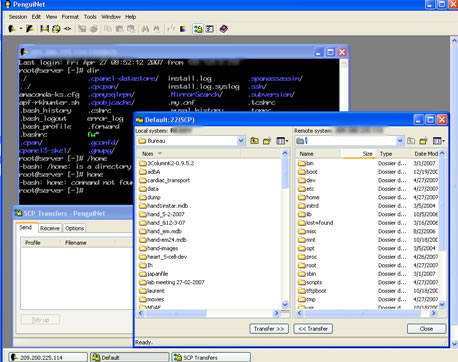This screenshot has height=362, width=458.
Task: Click the find next binoculars icon
Action: click(x=156, y=29)
